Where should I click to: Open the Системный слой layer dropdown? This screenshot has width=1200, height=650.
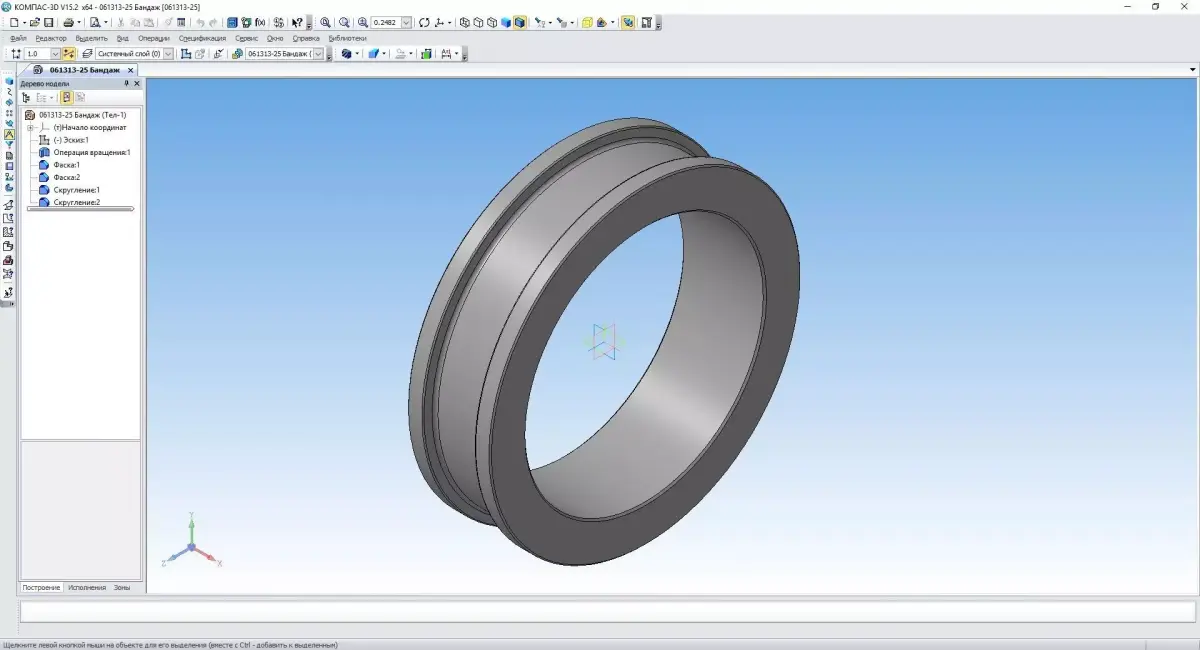click(166, 53)
